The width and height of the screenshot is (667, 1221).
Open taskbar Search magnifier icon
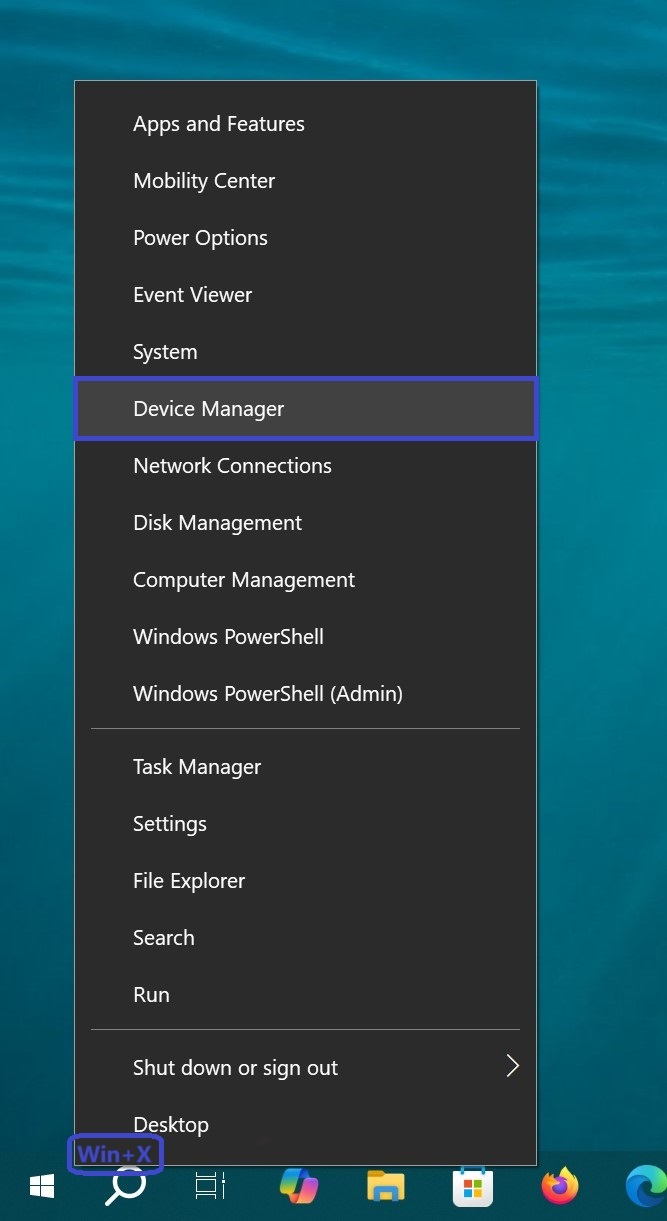(127, 1187)
